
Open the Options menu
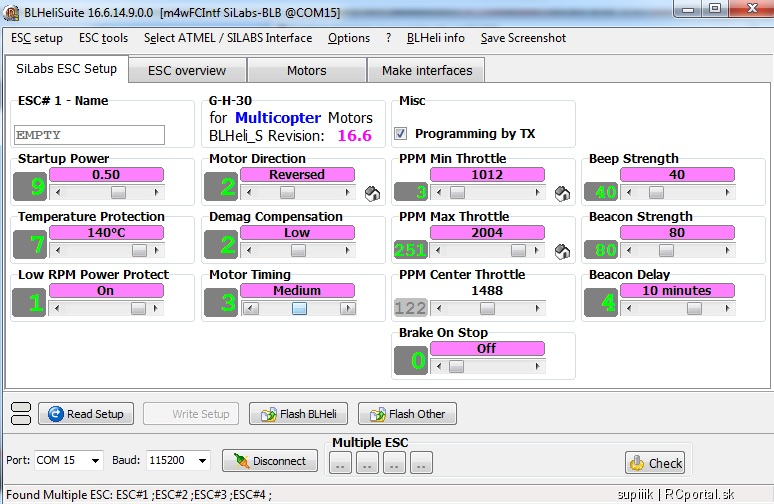(349, 38)
